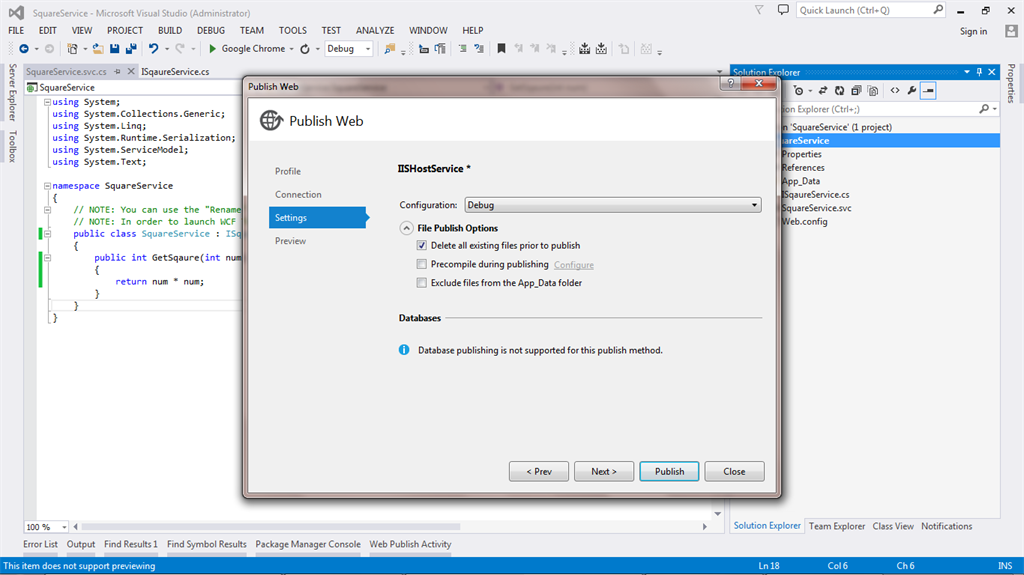Click the browser Refresh icon in toolbar
The width and height of the screenshot is (1024, 575).
305,49
